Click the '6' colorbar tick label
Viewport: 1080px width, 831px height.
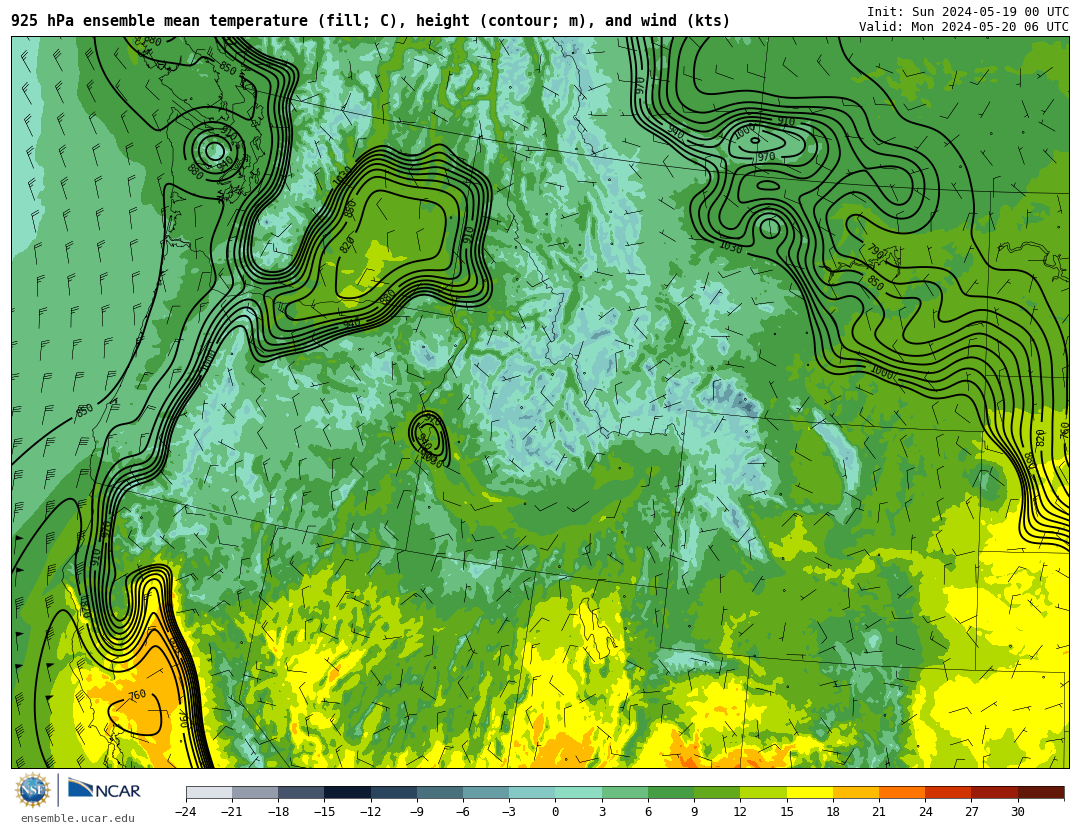click(648, 812)
